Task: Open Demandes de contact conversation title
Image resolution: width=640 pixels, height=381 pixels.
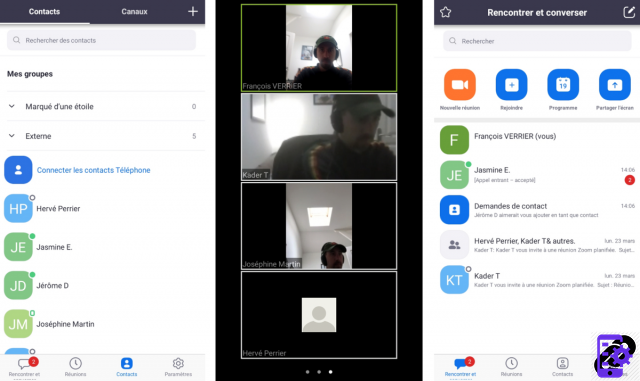Action: [x=510, y=206]
